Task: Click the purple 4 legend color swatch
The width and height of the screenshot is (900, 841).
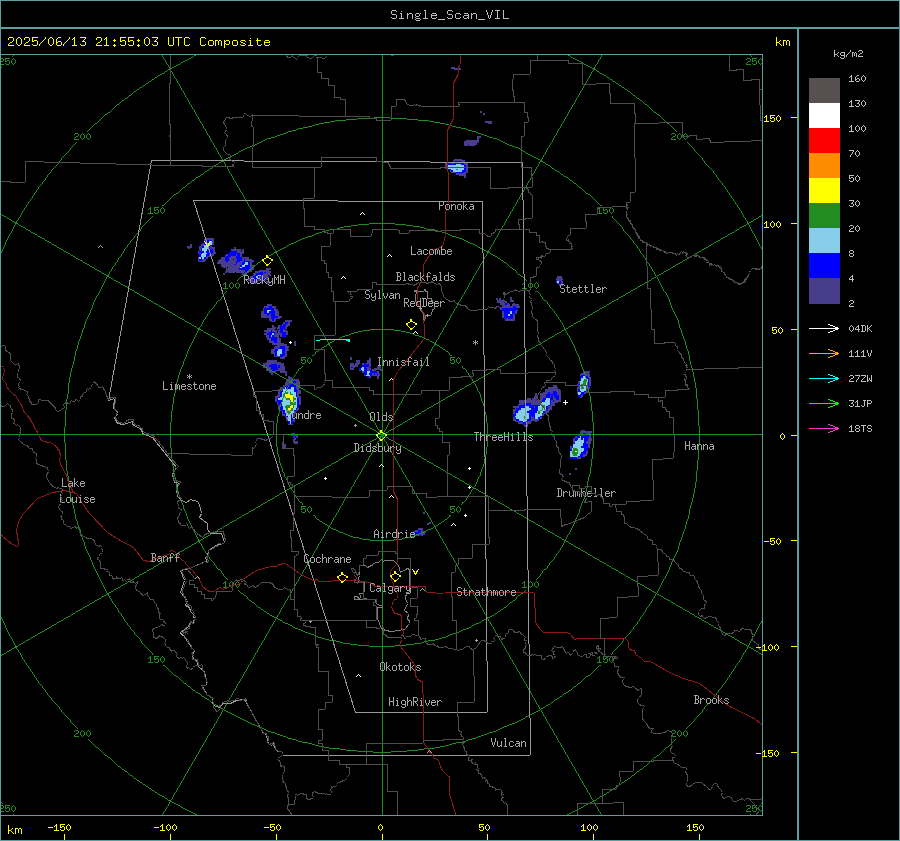Action: point(824,291)
